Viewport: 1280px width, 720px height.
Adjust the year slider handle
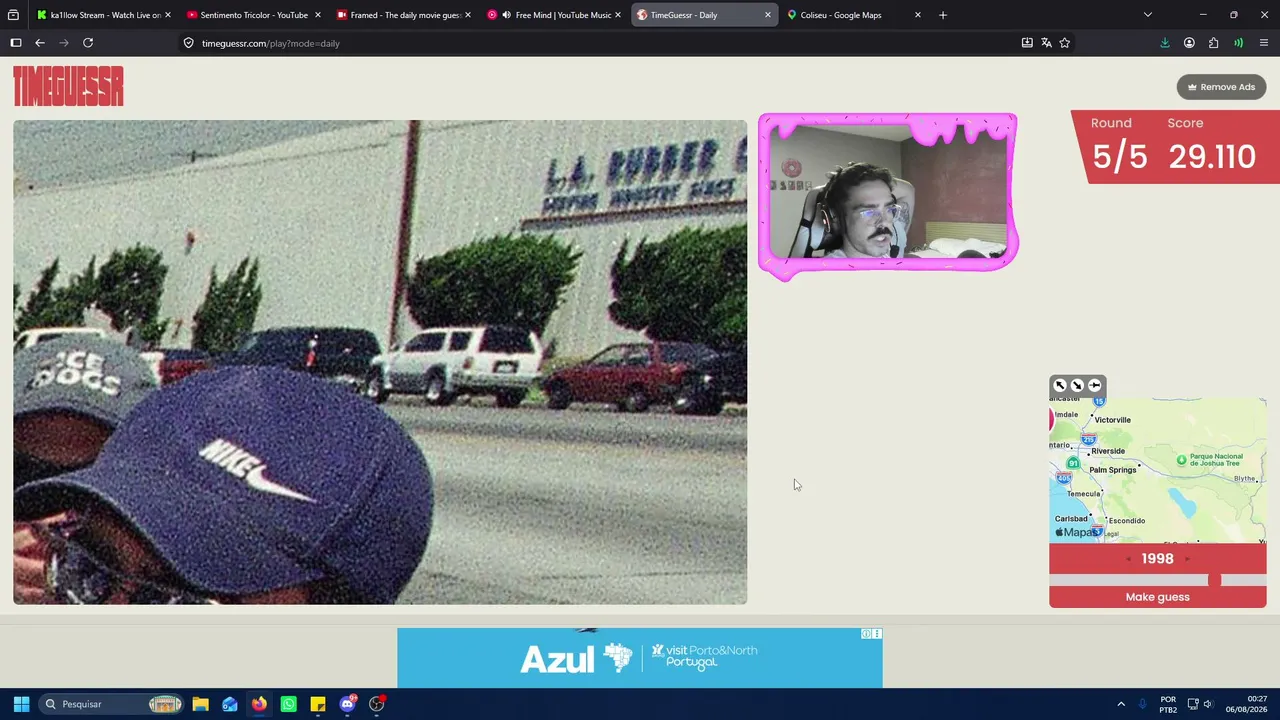coord(1214,580)
